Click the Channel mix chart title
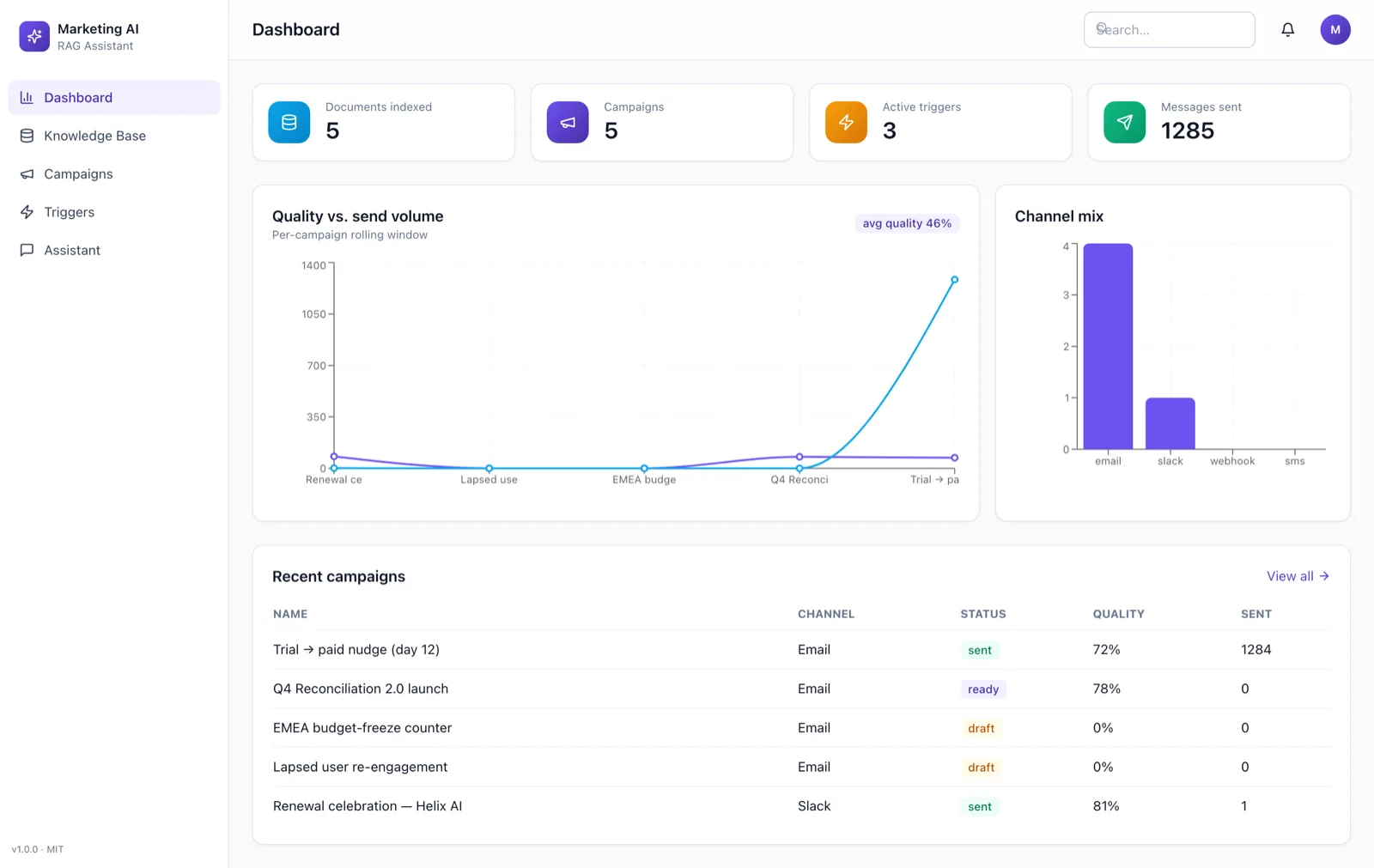 pyautogui.click(x=1059, y=216)
